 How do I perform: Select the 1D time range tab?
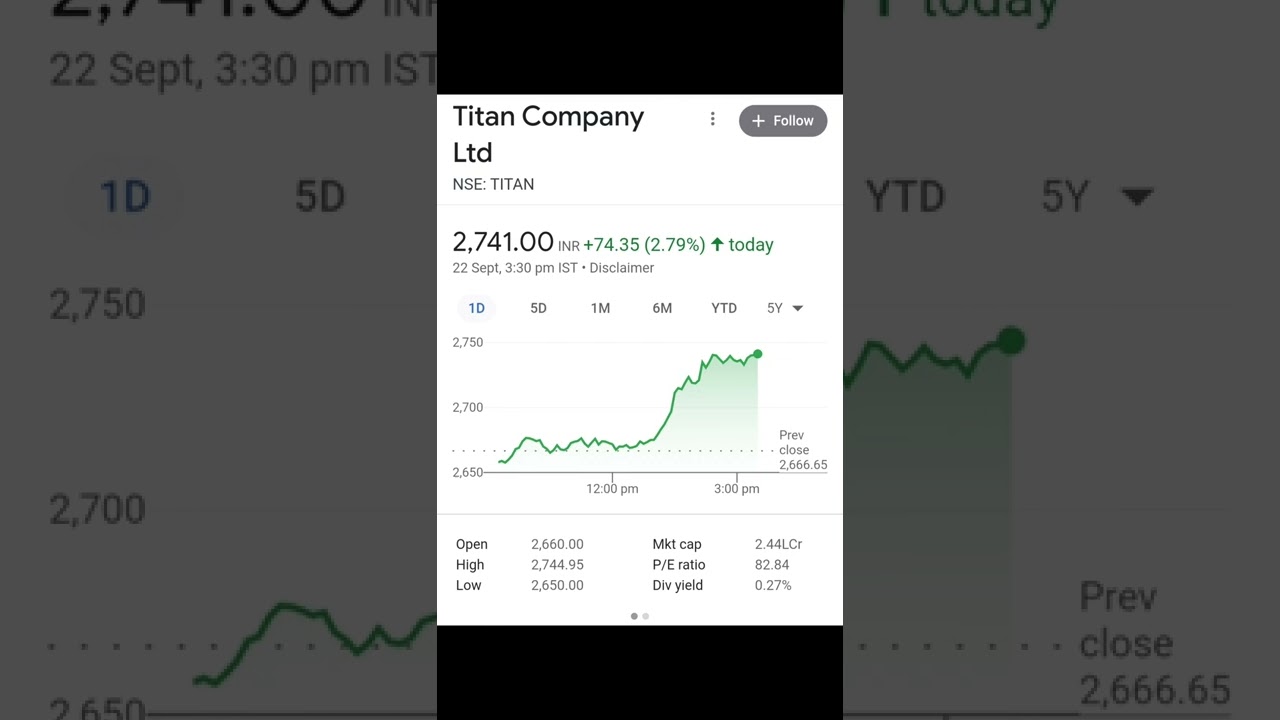[477, 308]
